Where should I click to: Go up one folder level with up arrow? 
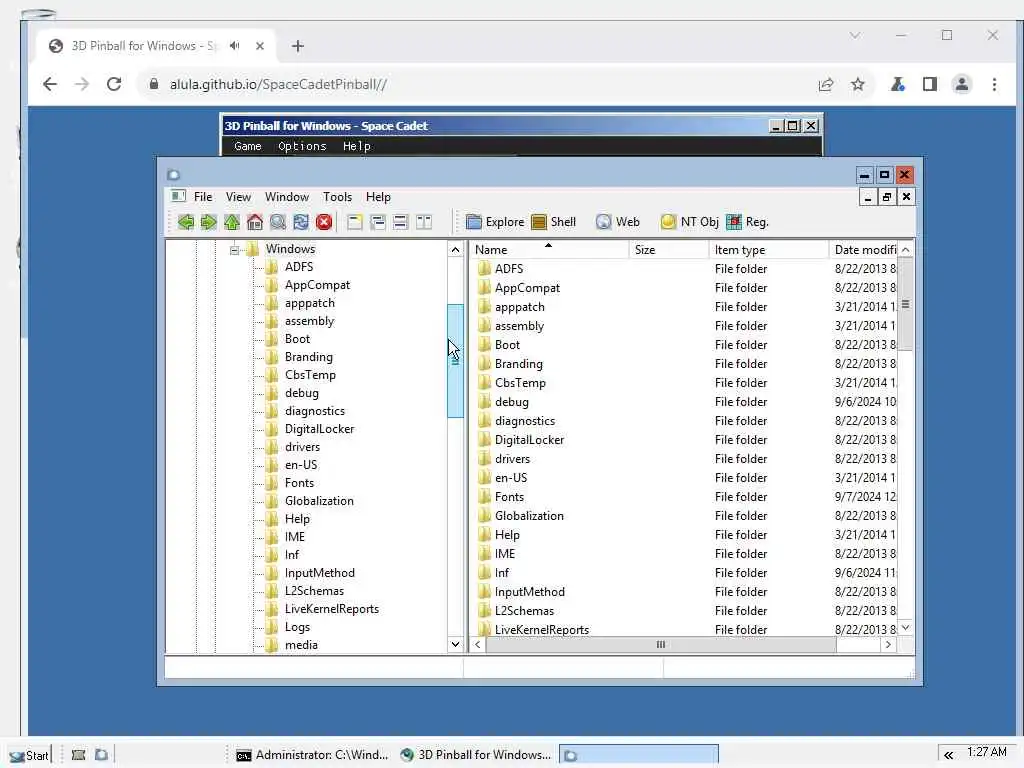click(232, 222)
